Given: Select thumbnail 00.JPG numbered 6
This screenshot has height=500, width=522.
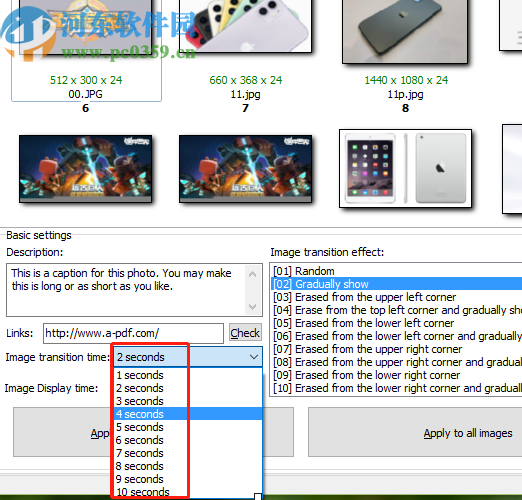Looking at the screenshot, I should point(86,27).
